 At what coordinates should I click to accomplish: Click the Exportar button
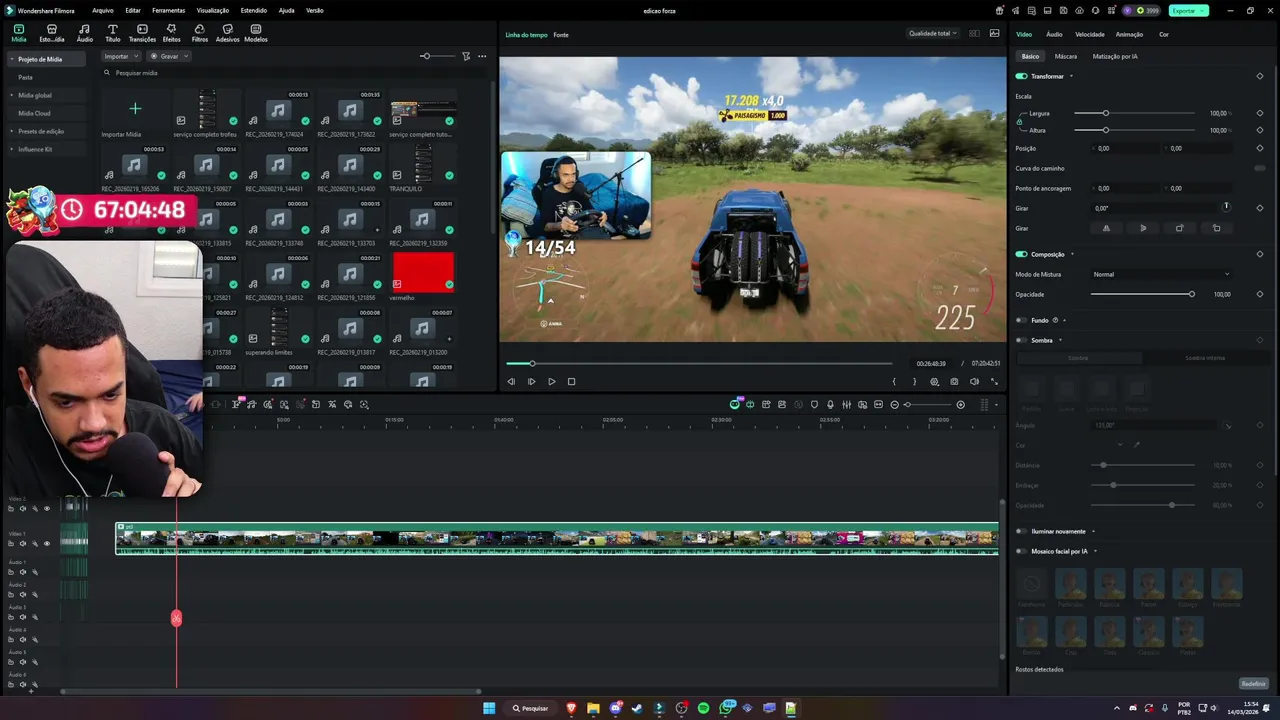click(1188, 10)
